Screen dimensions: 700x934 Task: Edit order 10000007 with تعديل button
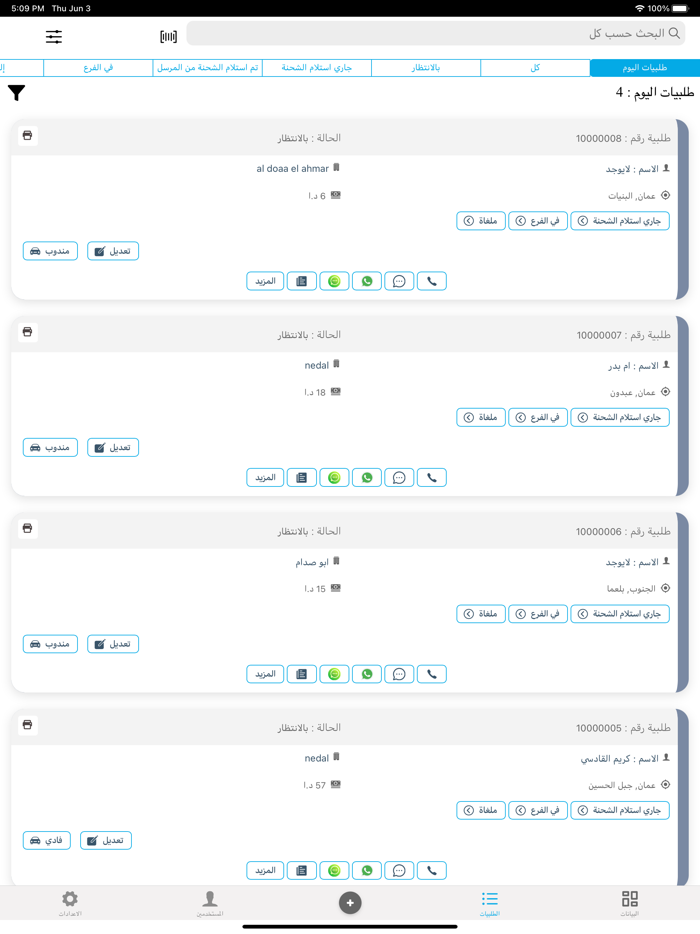point(113,448)
